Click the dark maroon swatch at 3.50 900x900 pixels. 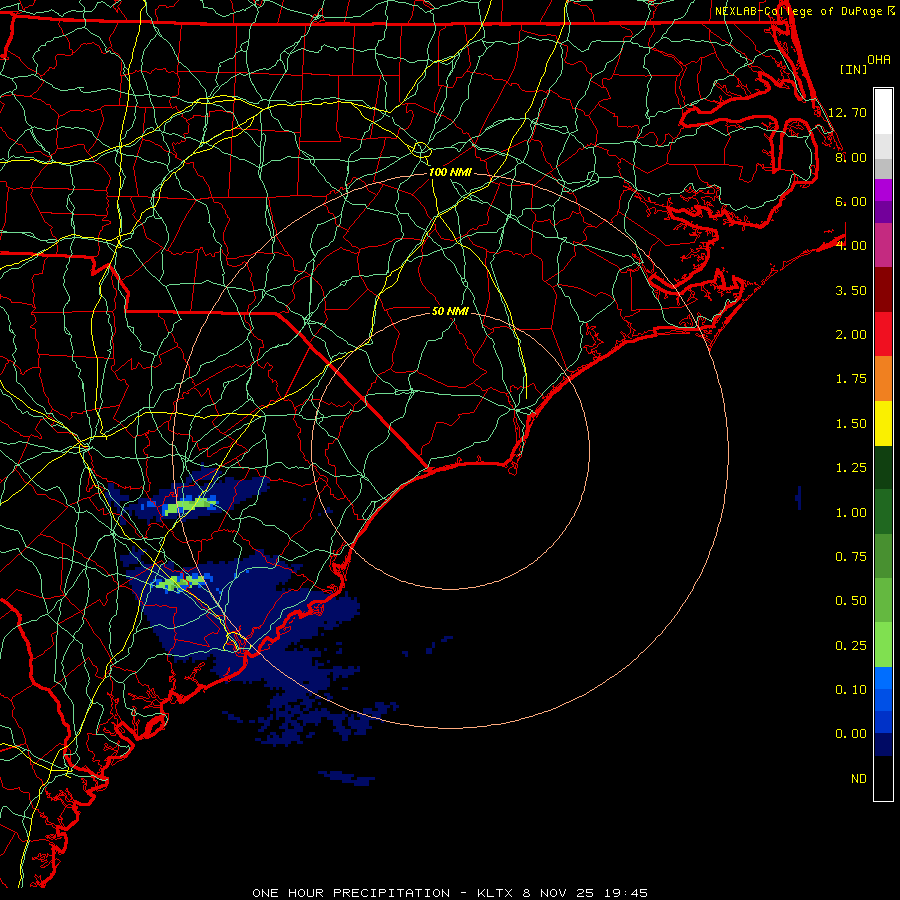883,290
